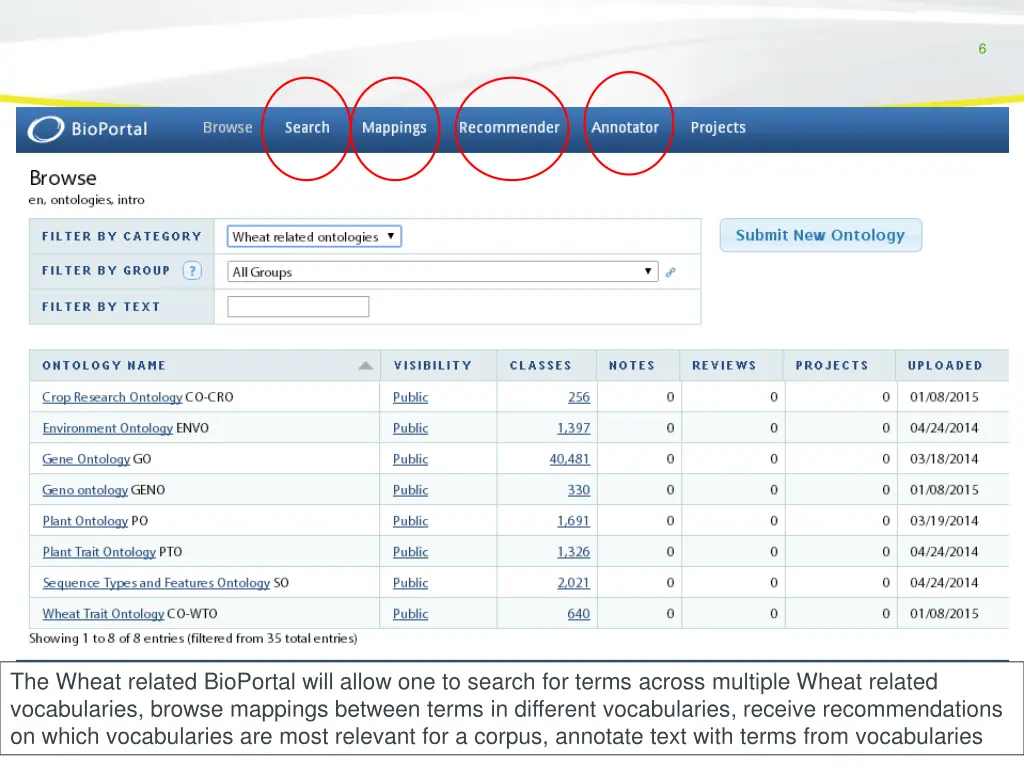Open the Crop Research Ontology link
The height and width of the screenshot is (768, 1024).
click(112, 397)
